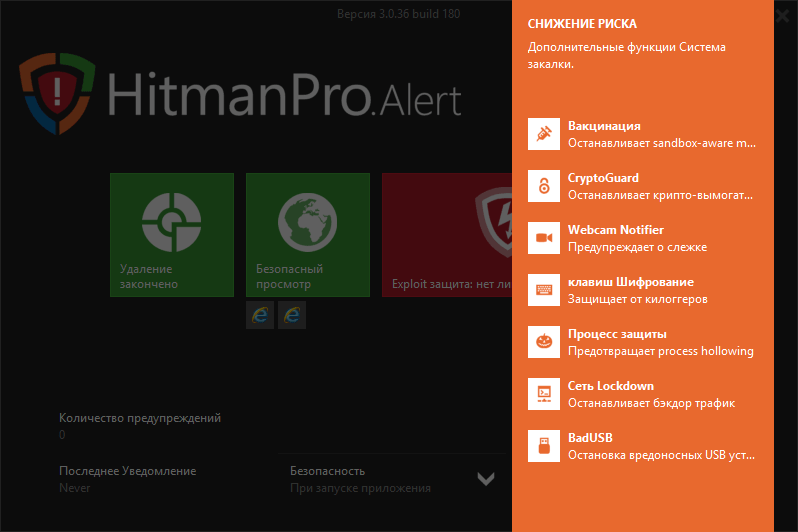The height and width of the screenshot is (532, 798).
Task: Click the 'Остановка вредоносных USB' description text
Action: coord(661,455)
